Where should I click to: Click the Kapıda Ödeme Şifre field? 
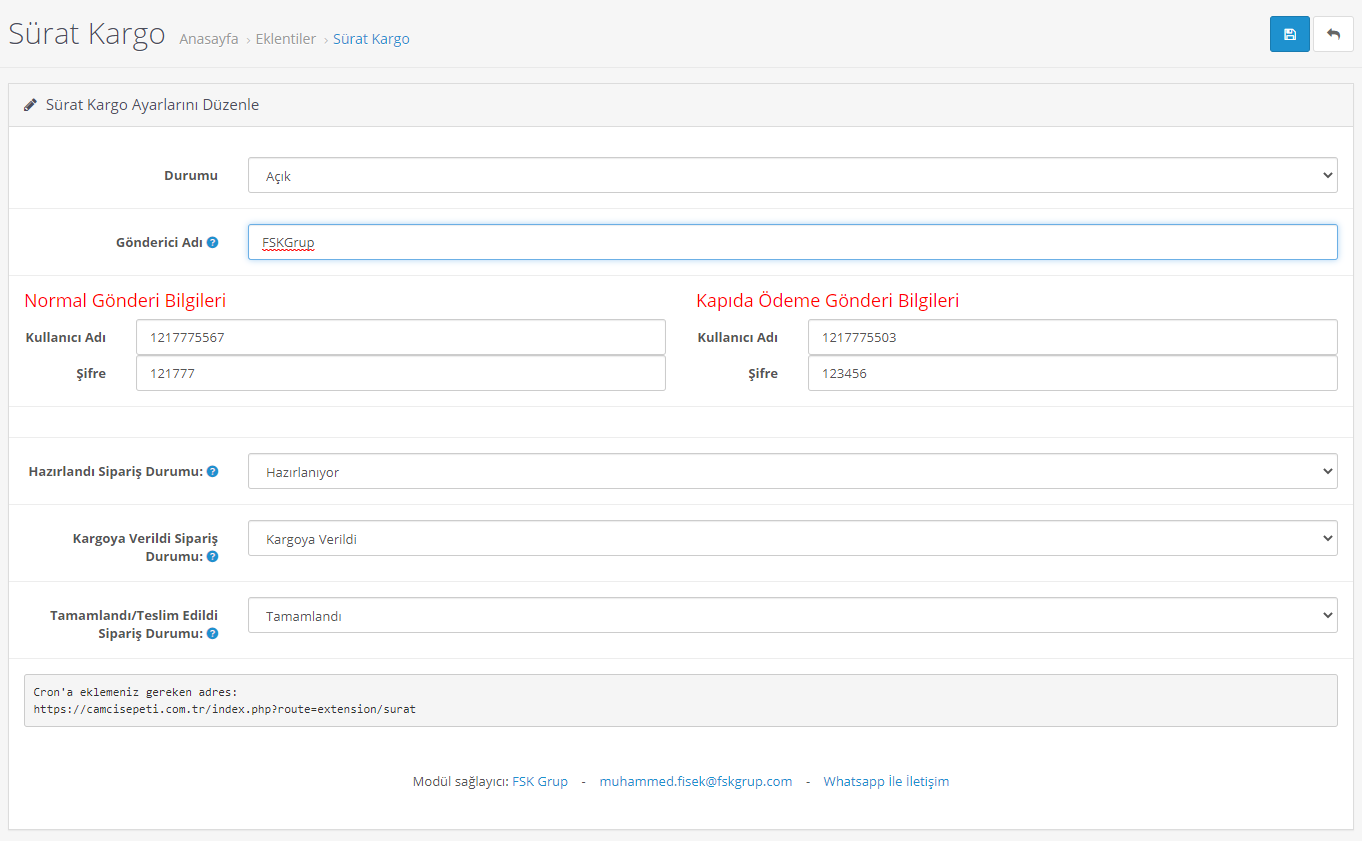click(1073, 373)
